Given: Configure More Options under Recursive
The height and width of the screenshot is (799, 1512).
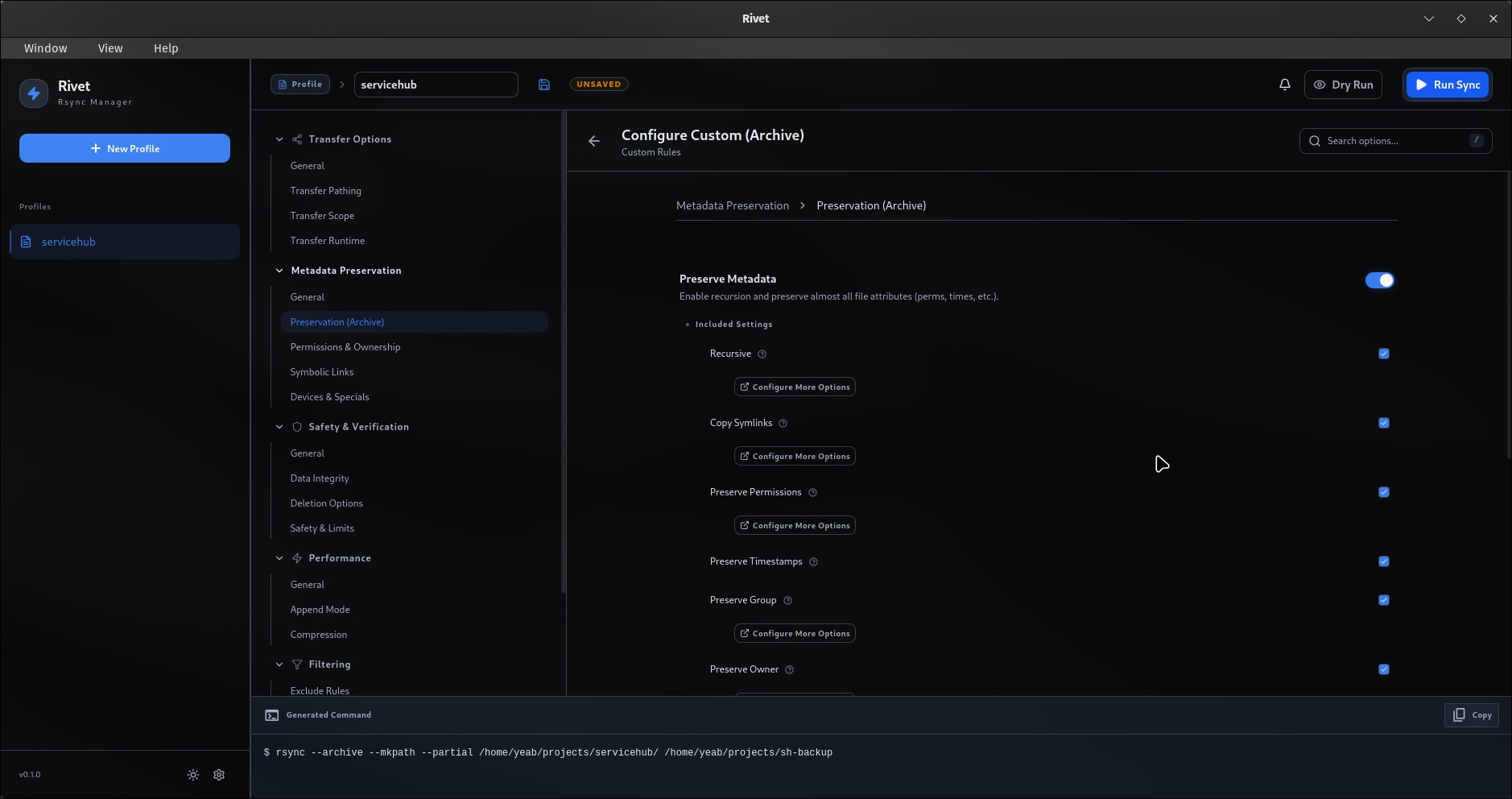Looking at the screenshot, I should [795, 387].
